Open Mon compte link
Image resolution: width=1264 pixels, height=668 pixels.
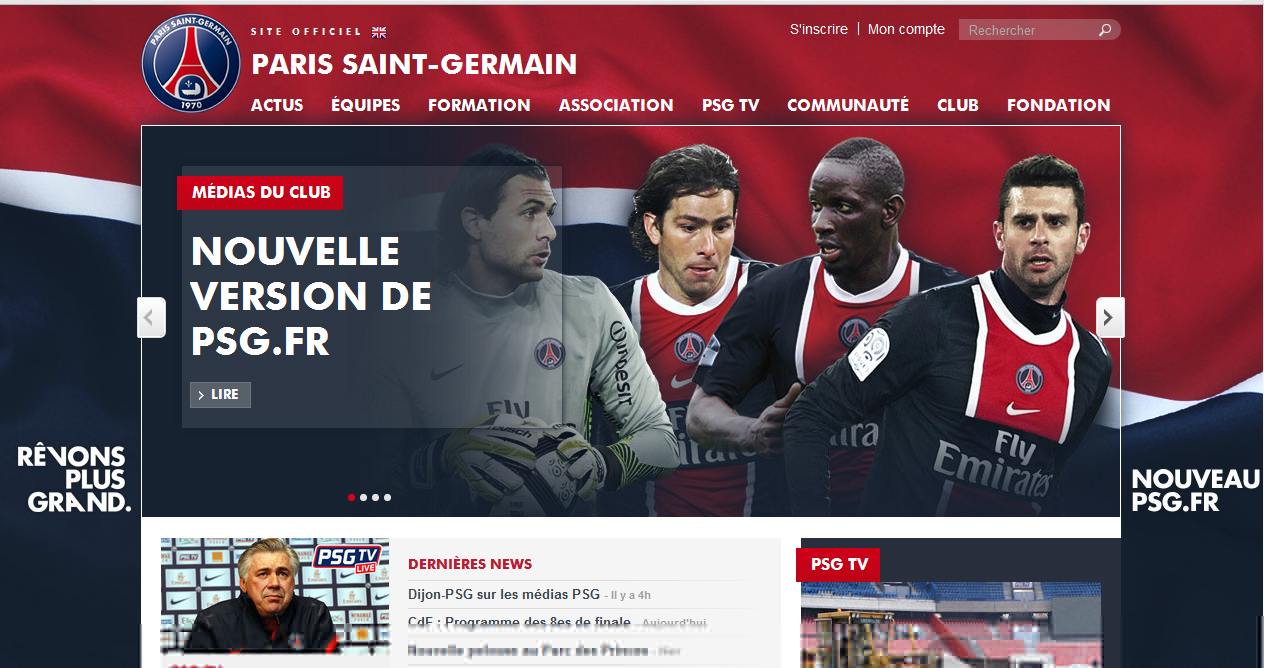coord(906,29)
